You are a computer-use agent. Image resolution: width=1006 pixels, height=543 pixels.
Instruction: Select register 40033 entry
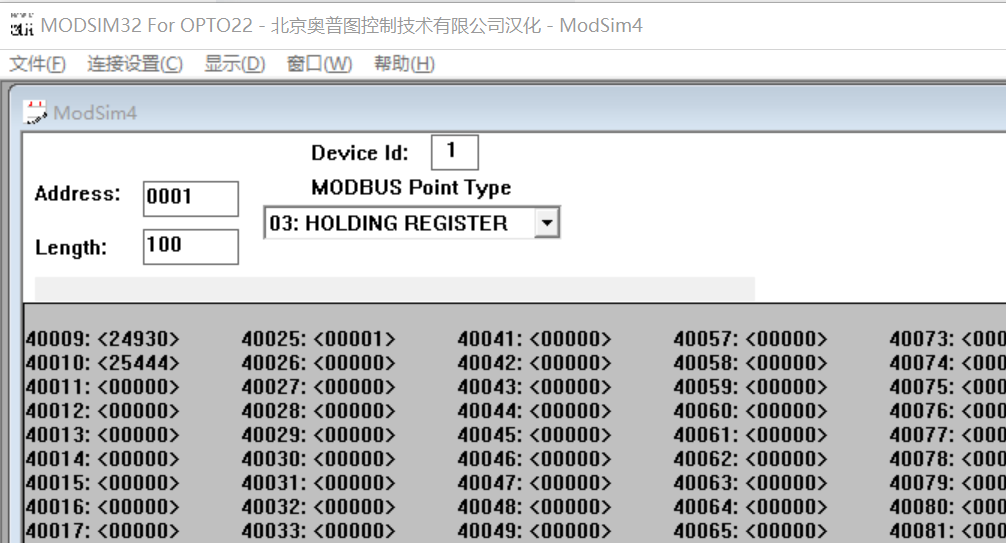click(x=318, y=531)
